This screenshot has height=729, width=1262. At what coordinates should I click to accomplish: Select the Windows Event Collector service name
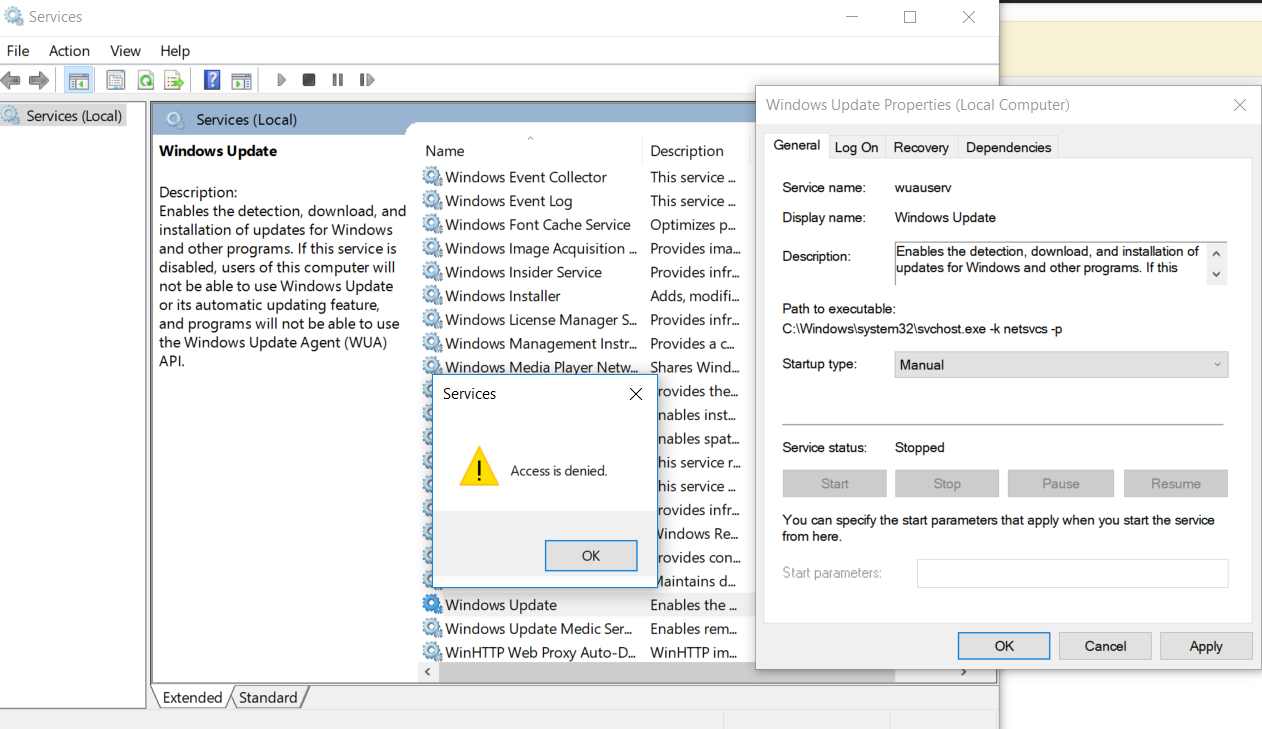tap(526, 177)
